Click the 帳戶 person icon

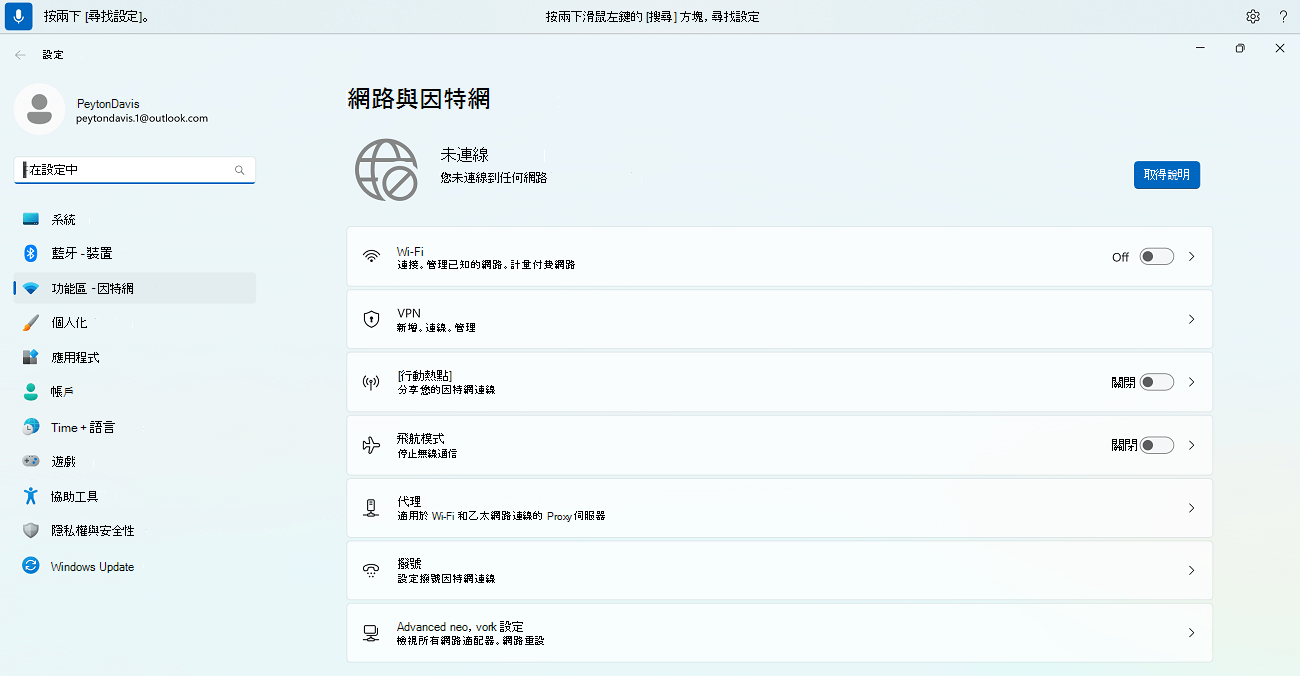coord(31,392)
